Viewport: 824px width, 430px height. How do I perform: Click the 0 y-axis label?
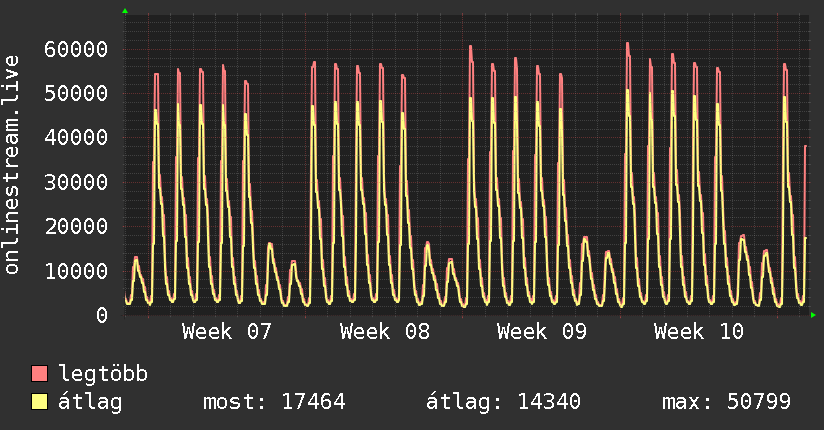pos(102,315)
